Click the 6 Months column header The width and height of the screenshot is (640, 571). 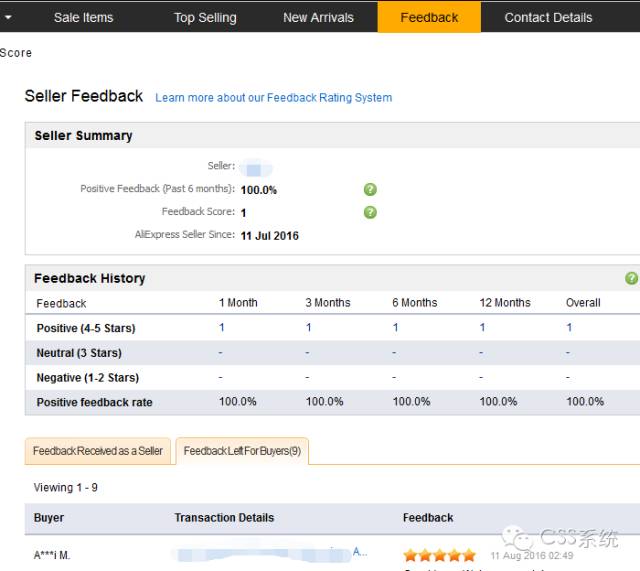415,303
